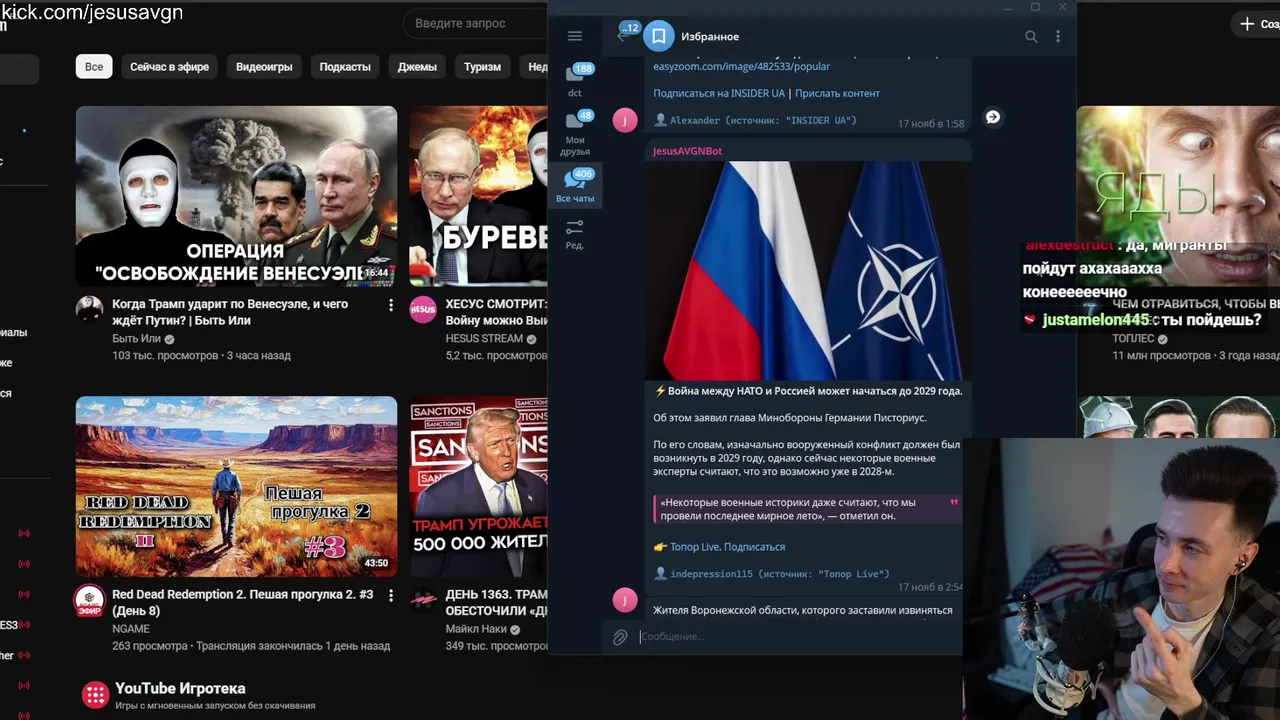Open the JesusAVGNBot sender name
Image resolution: width=1280 pixels, height=720 pixels.
[x=687, y=151]
